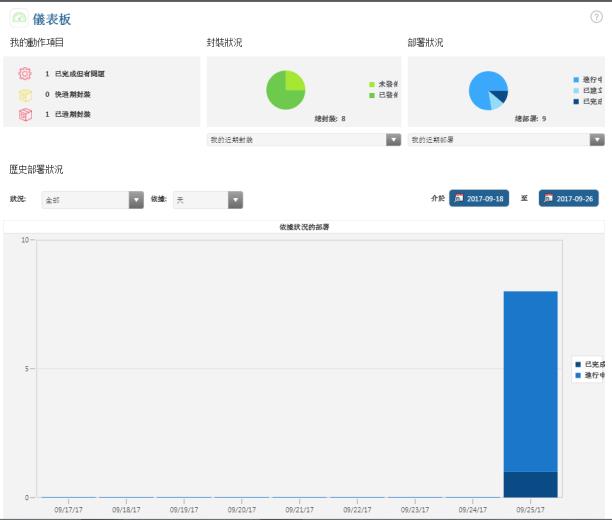Click the 進行中 legend entry beside bar chart
612x520 pixels.
click(590, 375)
